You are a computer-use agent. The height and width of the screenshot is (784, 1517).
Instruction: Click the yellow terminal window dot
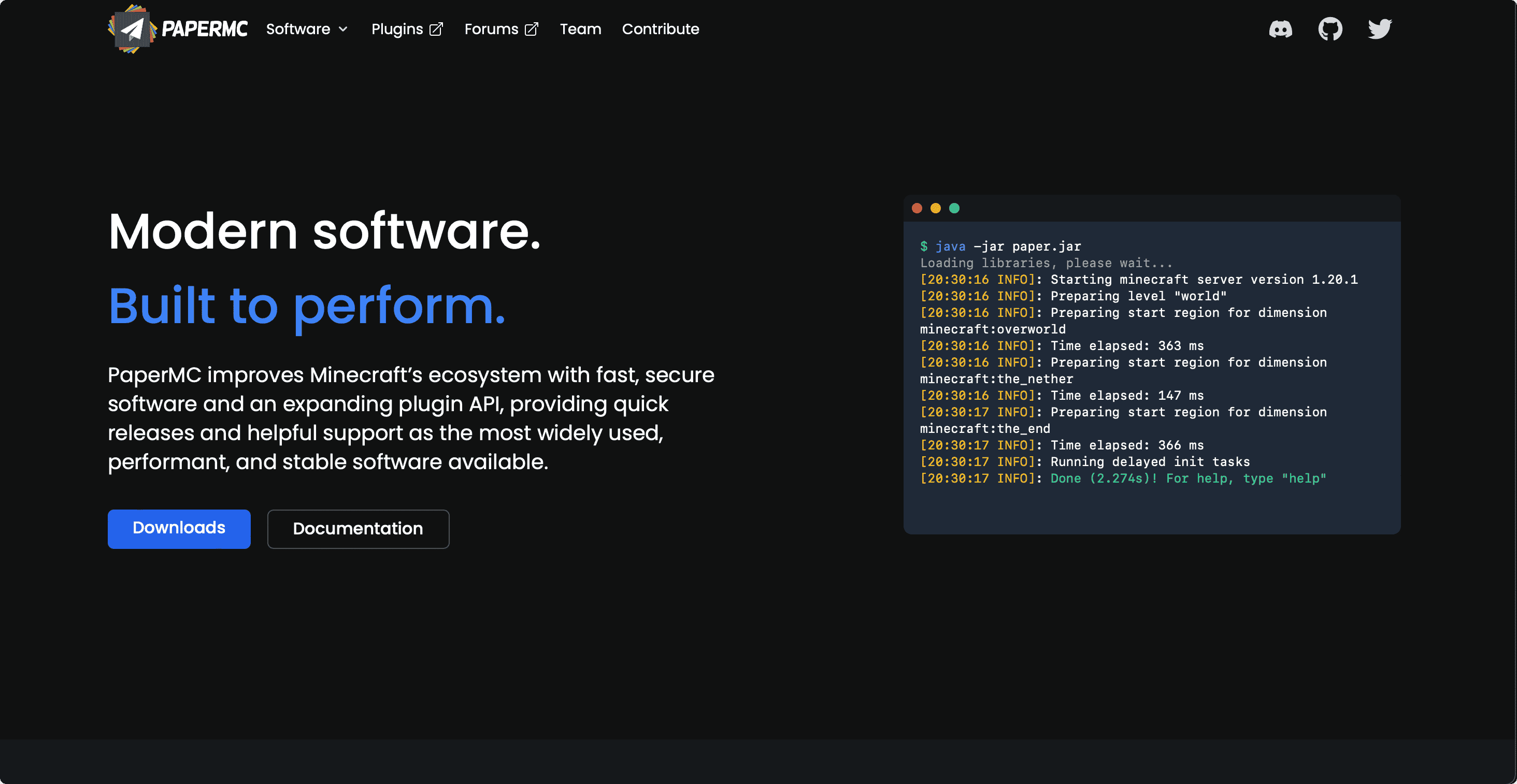coord(936,208)
